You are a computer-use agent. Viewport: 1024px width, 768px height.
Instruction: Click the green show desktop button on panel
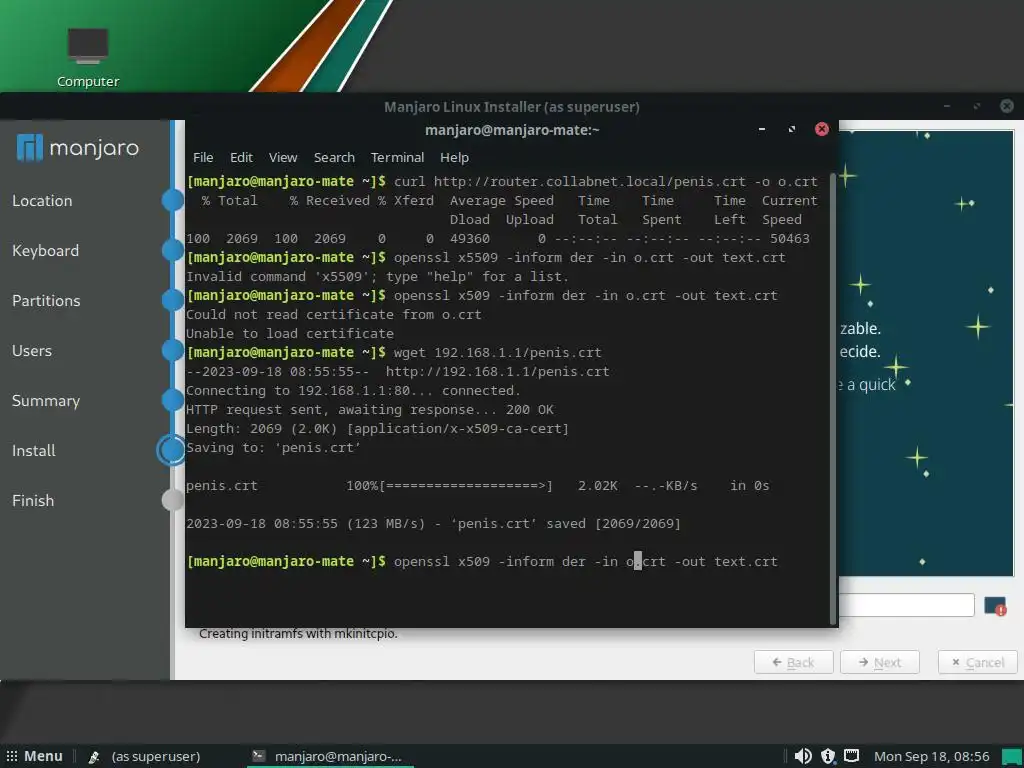[x=1012, y=756]
